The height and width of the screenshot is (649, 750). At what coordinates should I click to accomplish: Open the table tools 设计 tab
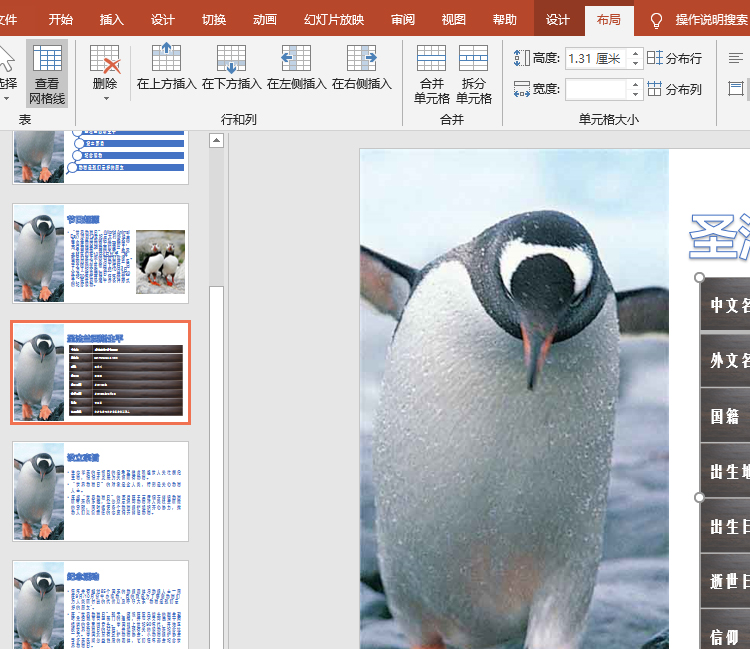558,20
